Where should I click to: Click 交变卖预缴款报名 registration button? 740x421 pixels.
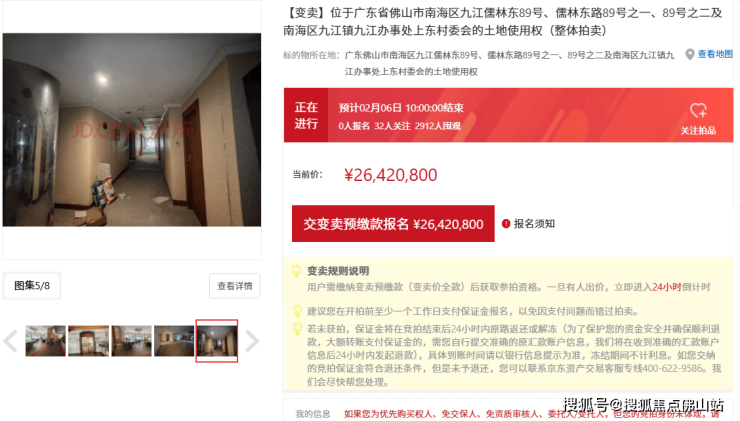393,224
